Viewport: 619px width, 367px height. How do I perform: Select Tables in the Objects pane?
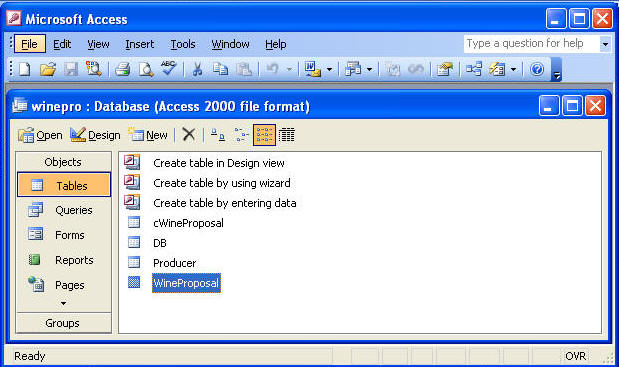point(64,185)
